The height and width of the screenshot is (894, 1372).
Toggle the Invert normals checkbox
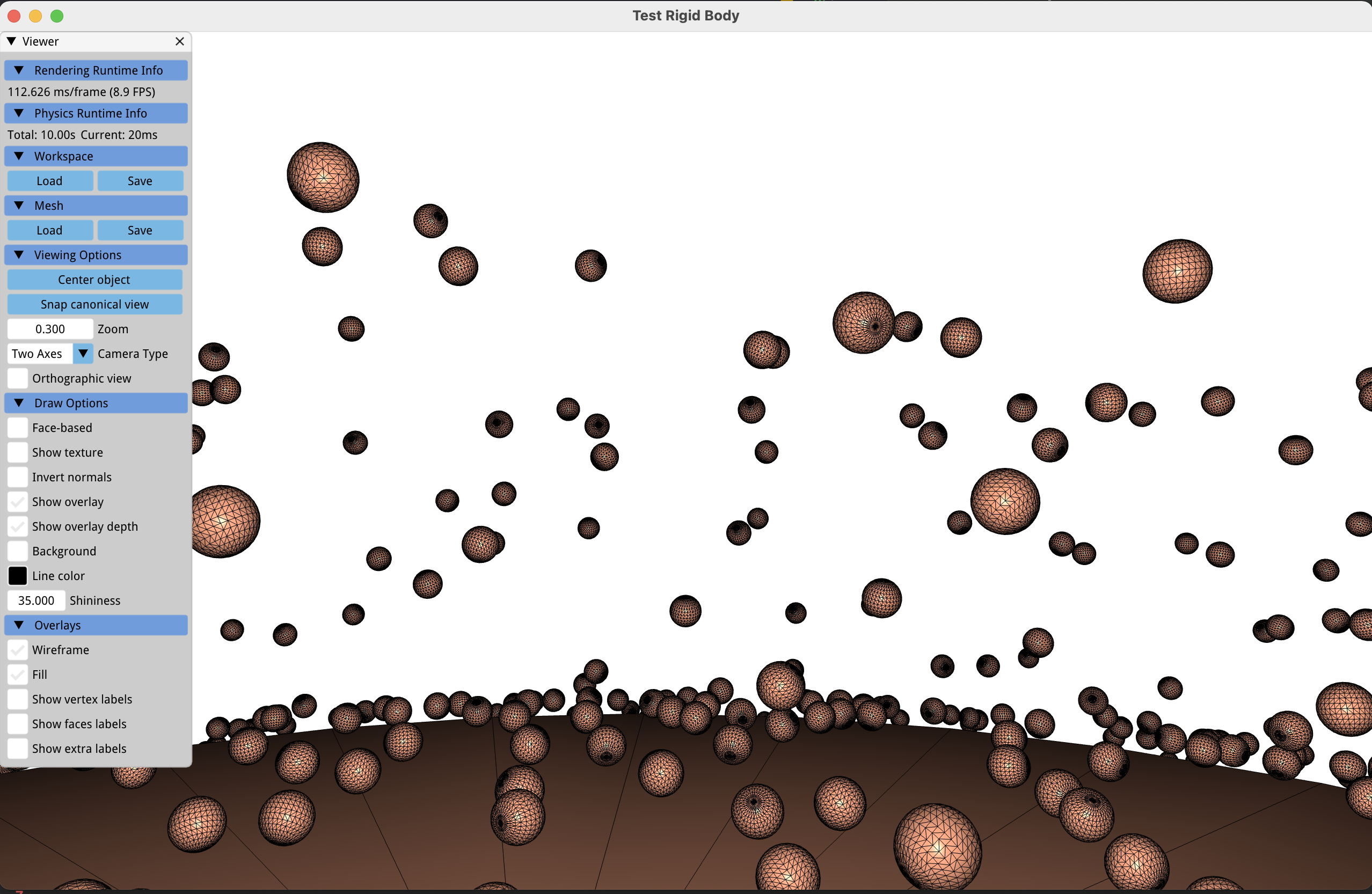(x=18, y=477)
